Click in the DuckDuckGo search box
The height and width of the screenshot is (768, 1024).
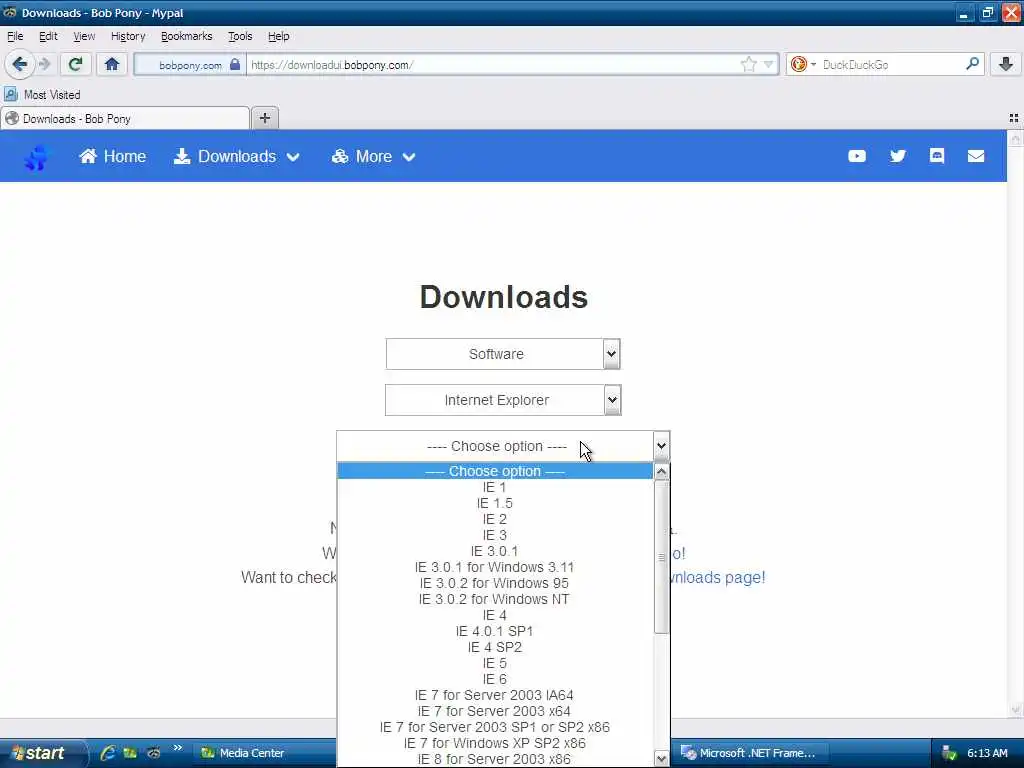[891, 65]
